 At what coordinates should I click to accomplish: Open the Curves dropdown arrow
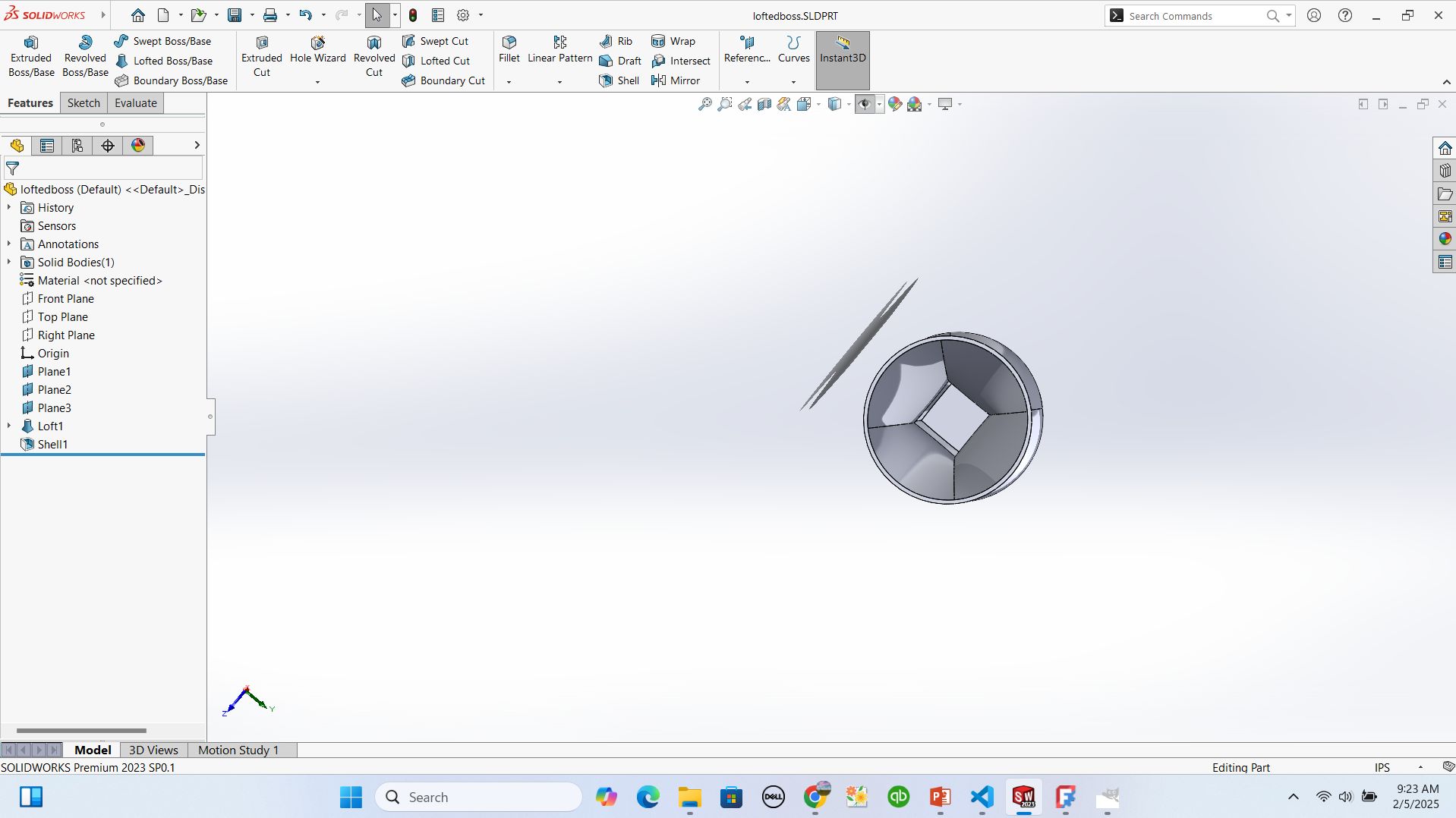pyautogui.click(x=793, y=82)
